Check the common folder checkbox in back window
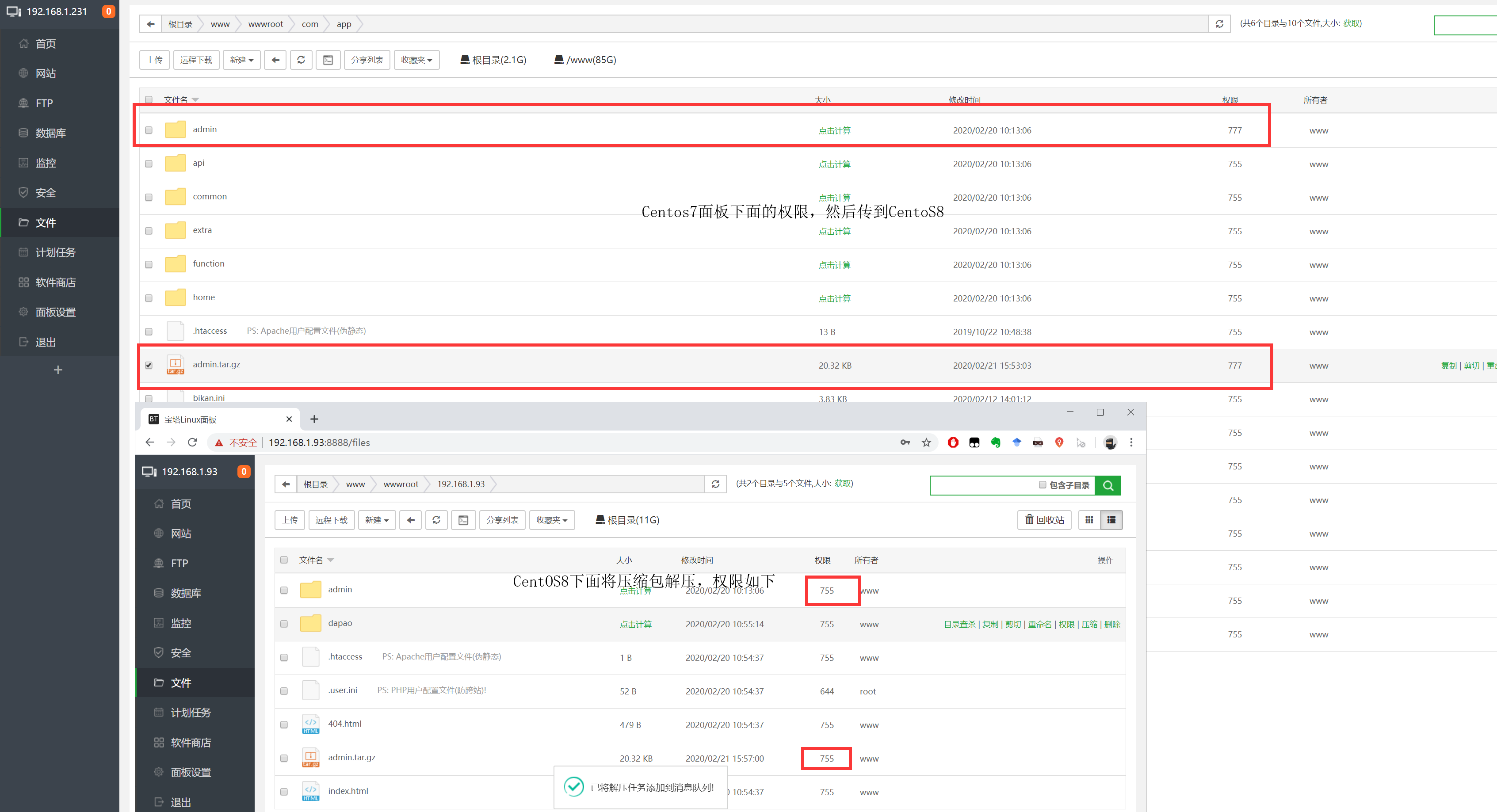This screenshot has width=1497, height=812. pos(149,198)
